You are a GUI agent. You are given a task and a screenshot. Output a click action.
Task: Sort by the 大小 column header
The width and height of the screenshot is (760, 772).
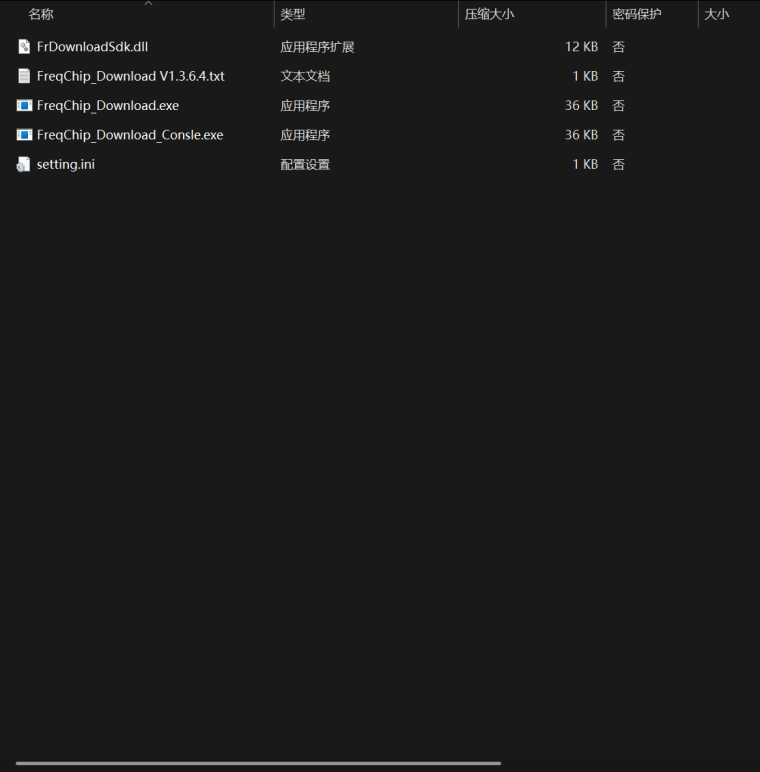click(717, 14)
